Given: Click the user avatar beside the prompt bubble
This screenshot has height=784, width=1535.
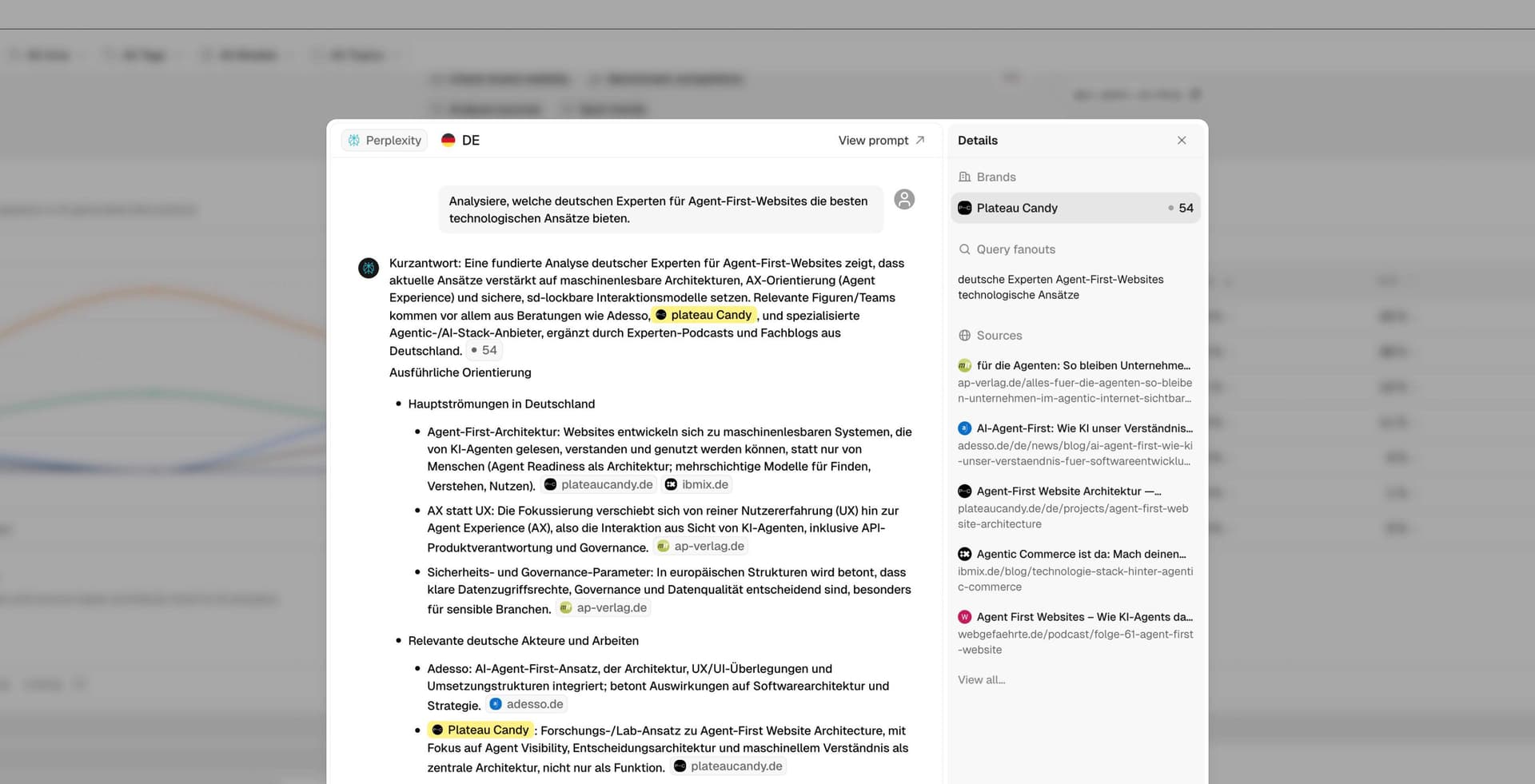Looking at the screenshot, I should [904, 199].
